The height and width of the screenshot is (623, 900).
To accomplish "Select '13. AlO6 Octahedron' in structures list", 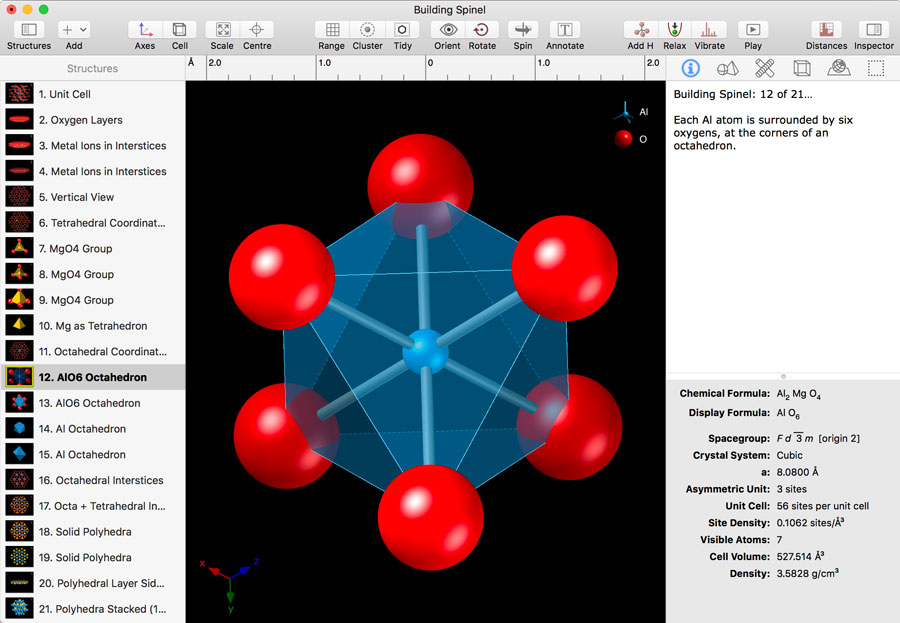I will pos(89,403).
